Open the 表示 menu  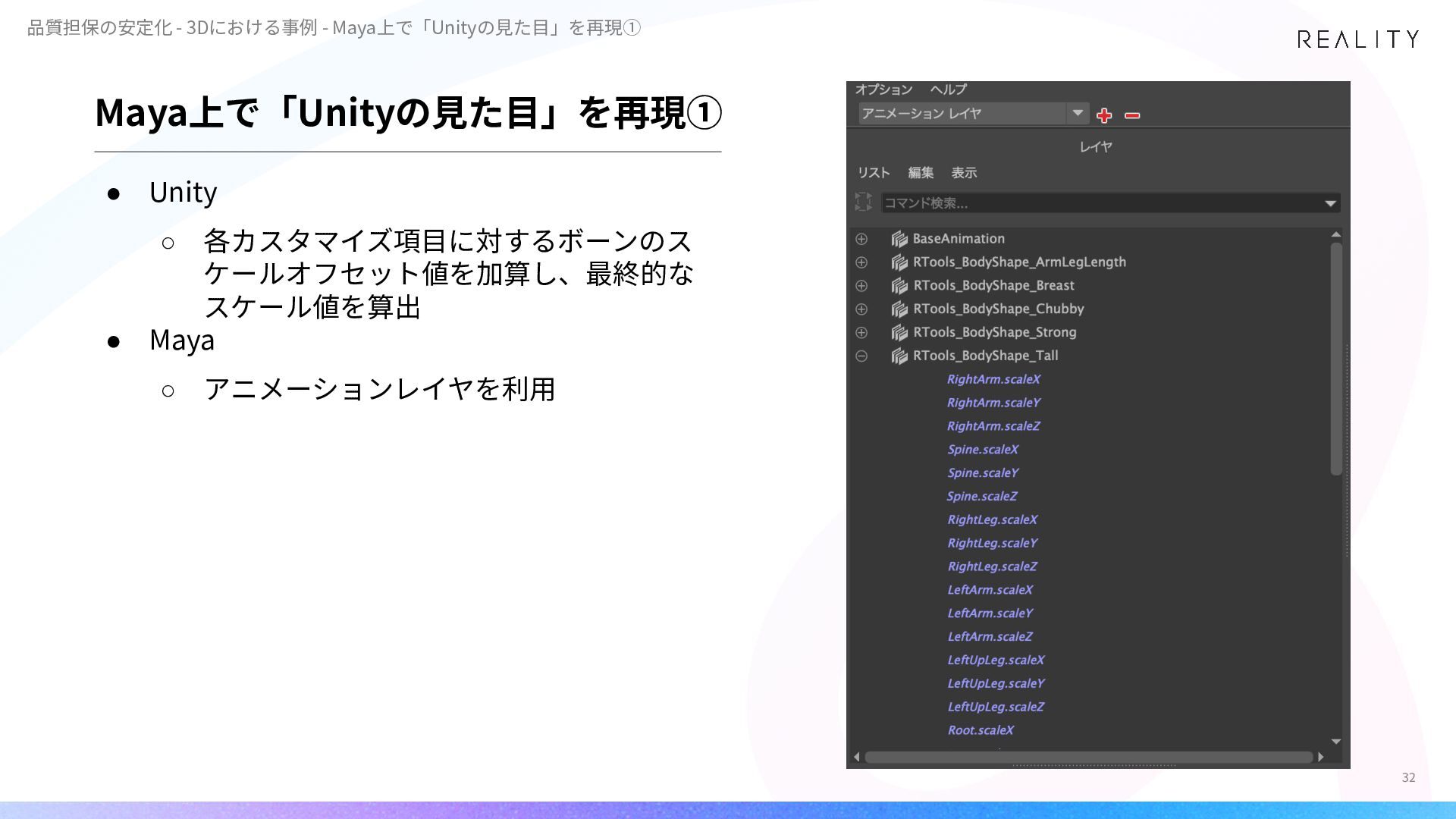pyautogui.click(x=964, y=173)
